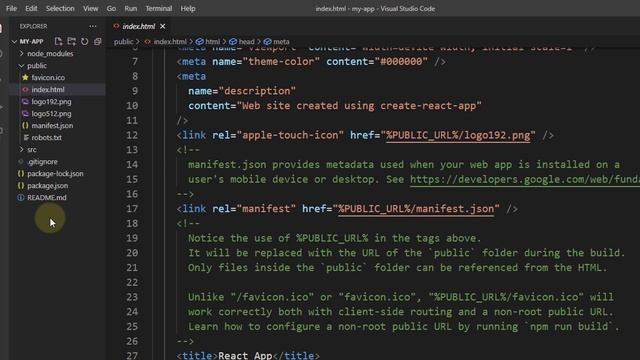Click the favicon.ico star icon
Image resolution: width=640 pixels, height=360 pixels.
pyautogui.click(x=25, y=77)
